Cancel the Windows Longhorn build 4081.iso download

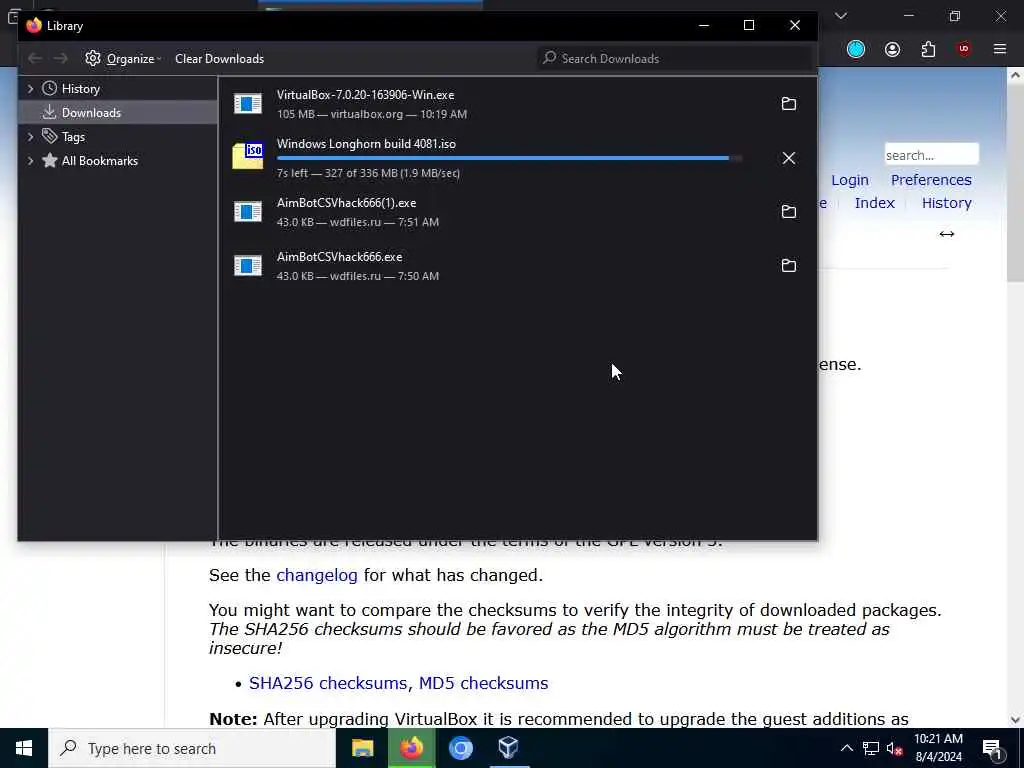coord(788,158)
